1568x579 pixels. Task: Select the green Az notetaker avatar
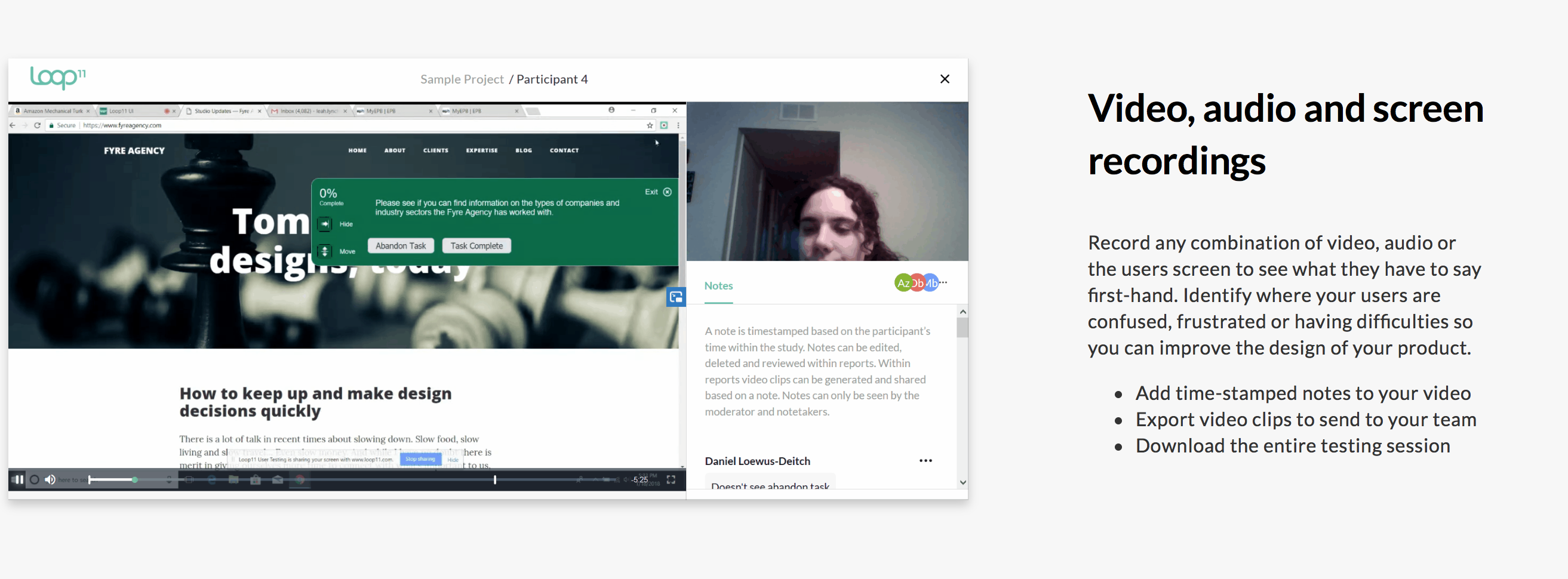[903, 283]
